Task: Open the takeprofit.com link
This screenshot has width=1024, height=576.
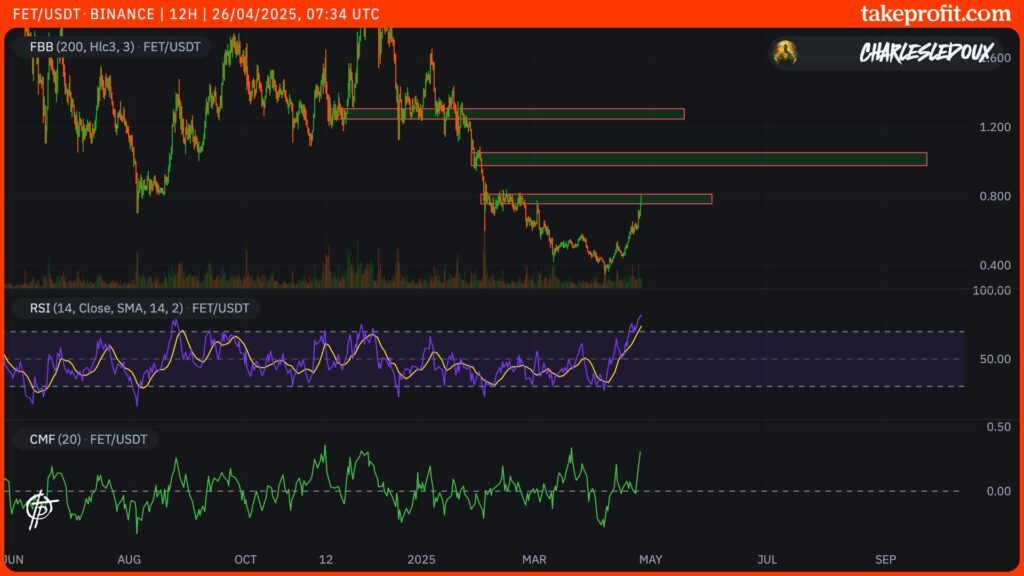Action: click(935, 14)
